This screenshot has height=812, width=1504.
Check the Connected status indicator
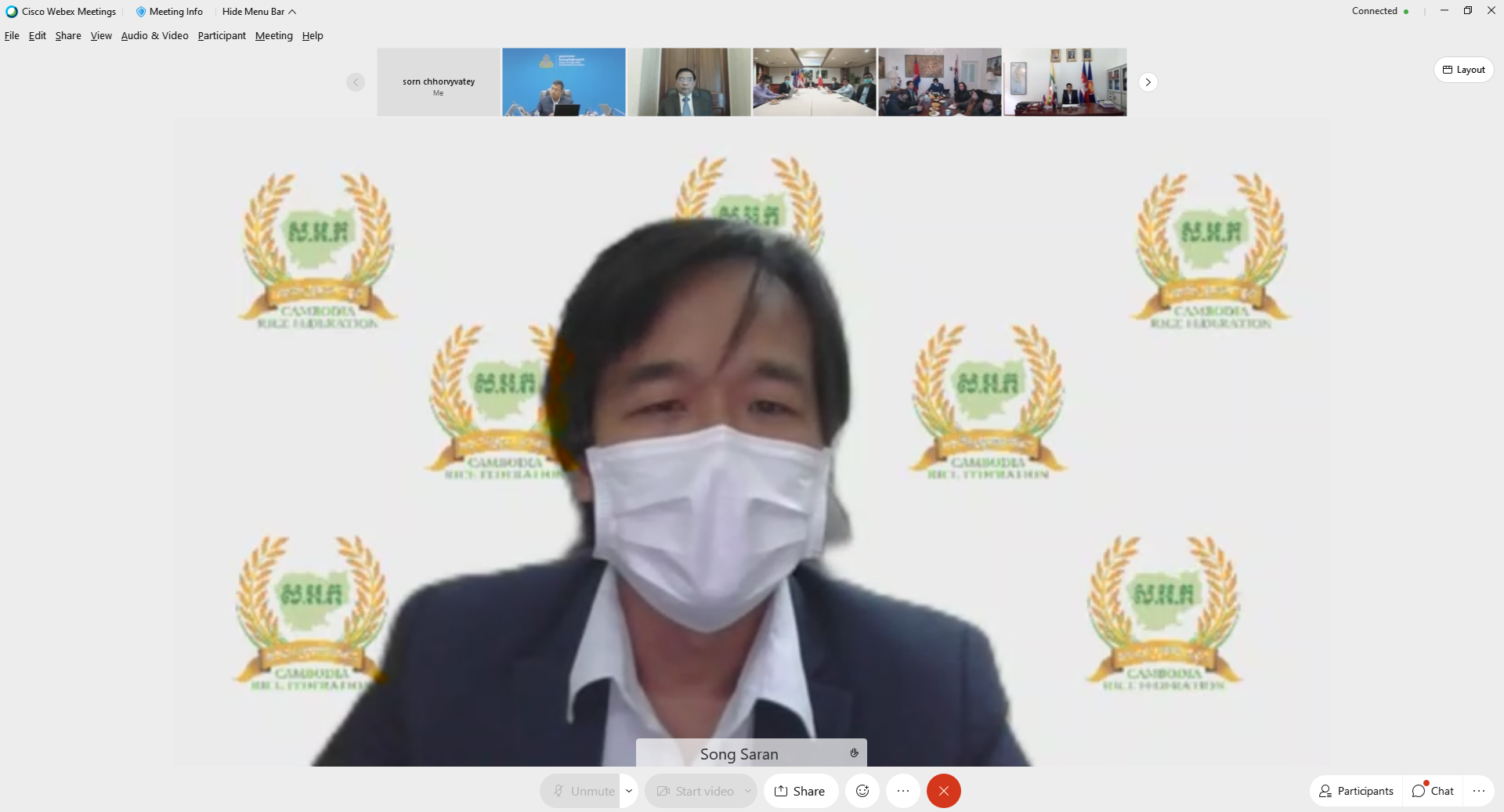pyautogui.click(x=1380, y=11)
